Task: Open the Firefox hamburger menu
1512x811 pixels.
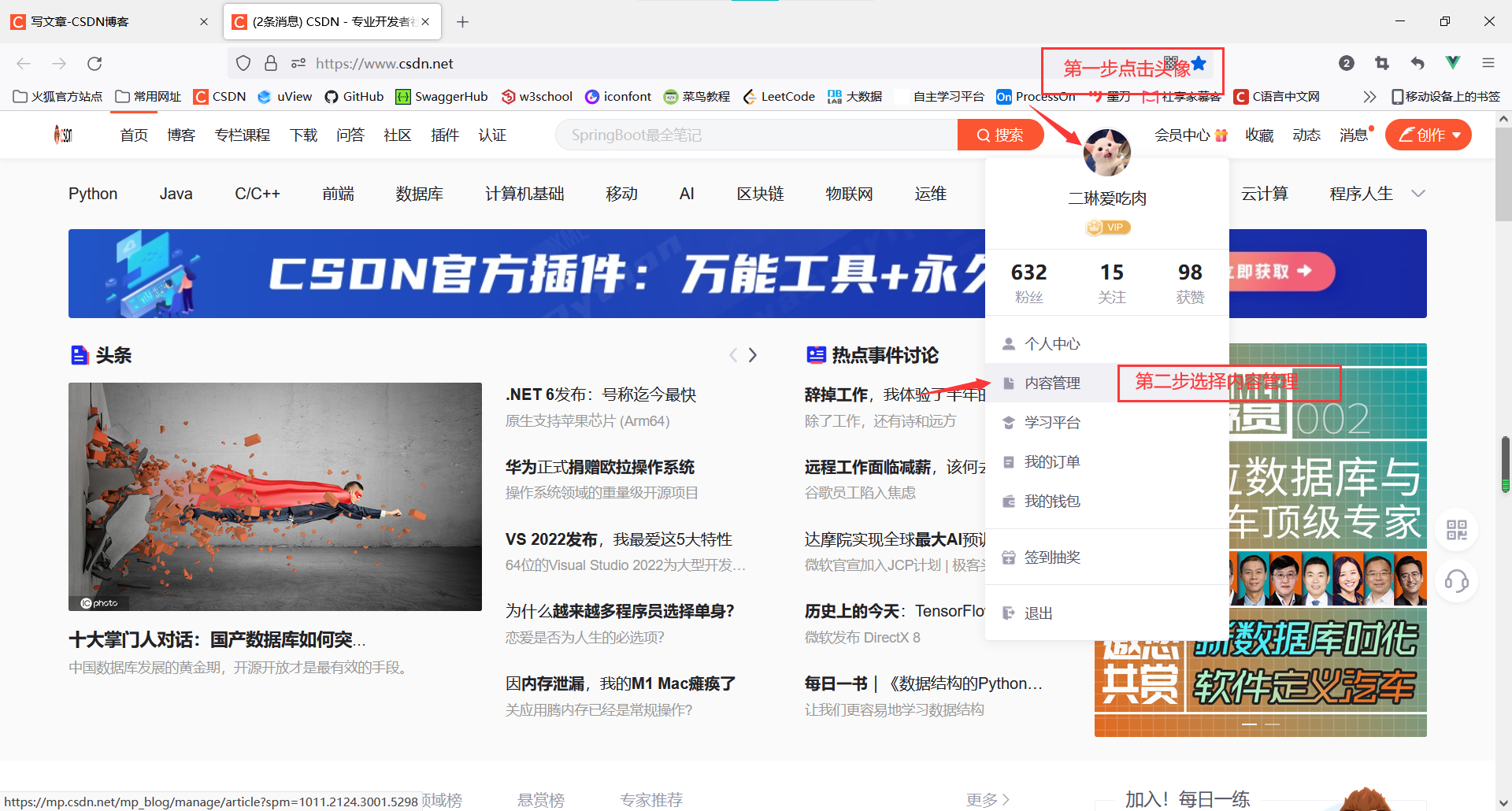Action: [1488, 63]
